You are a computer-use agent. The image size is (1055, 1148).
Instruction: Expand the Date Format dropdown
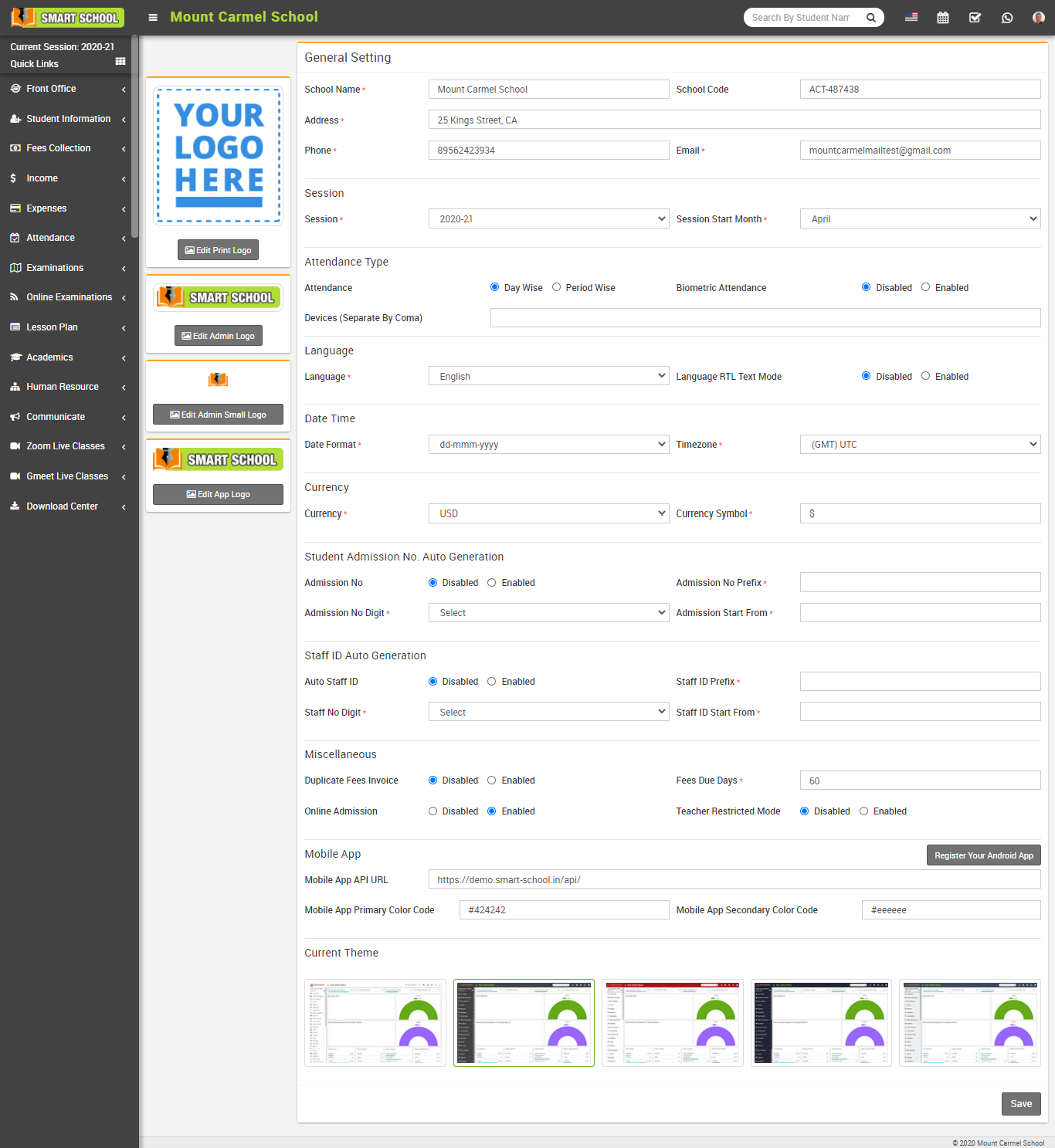point(548,445)
